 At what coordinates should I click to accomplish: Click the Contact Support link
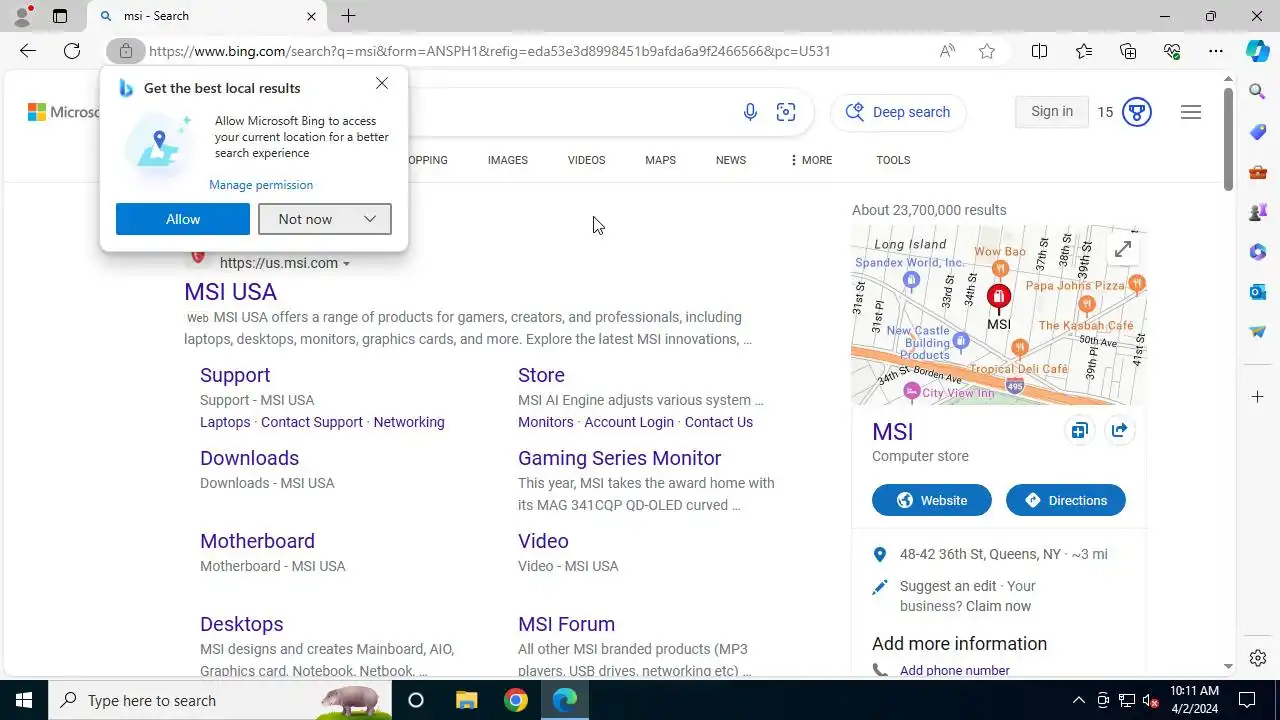point(312,422)
